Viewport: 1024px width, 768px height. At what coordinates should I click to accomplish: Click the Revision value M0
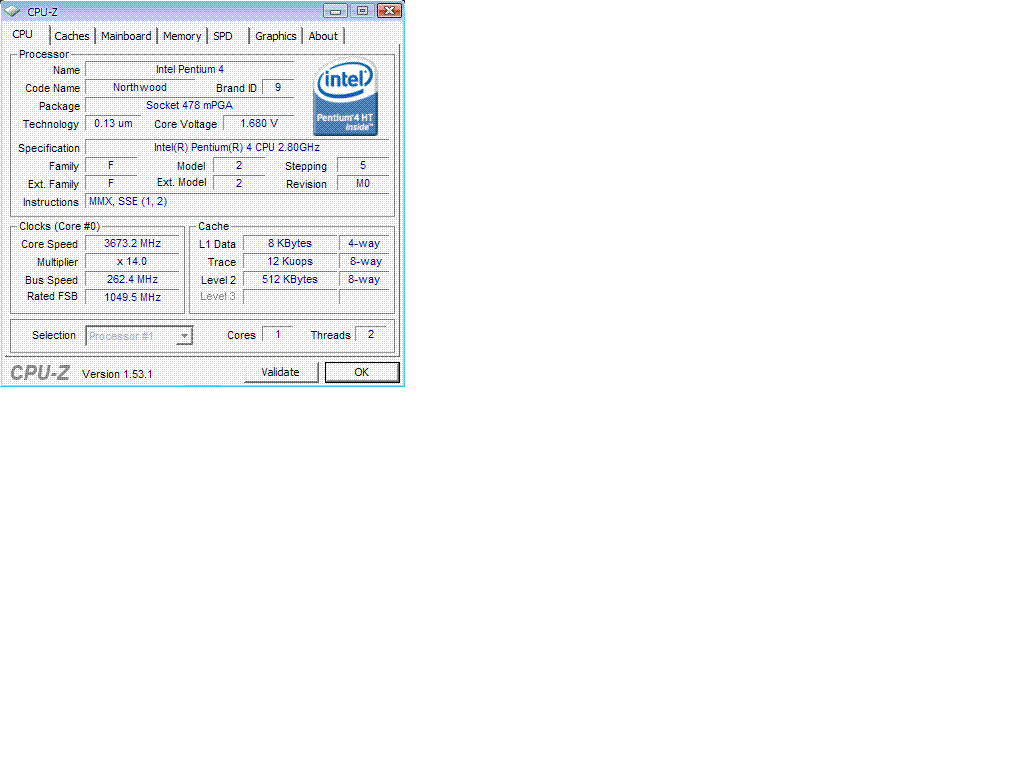tap(363, 184)
